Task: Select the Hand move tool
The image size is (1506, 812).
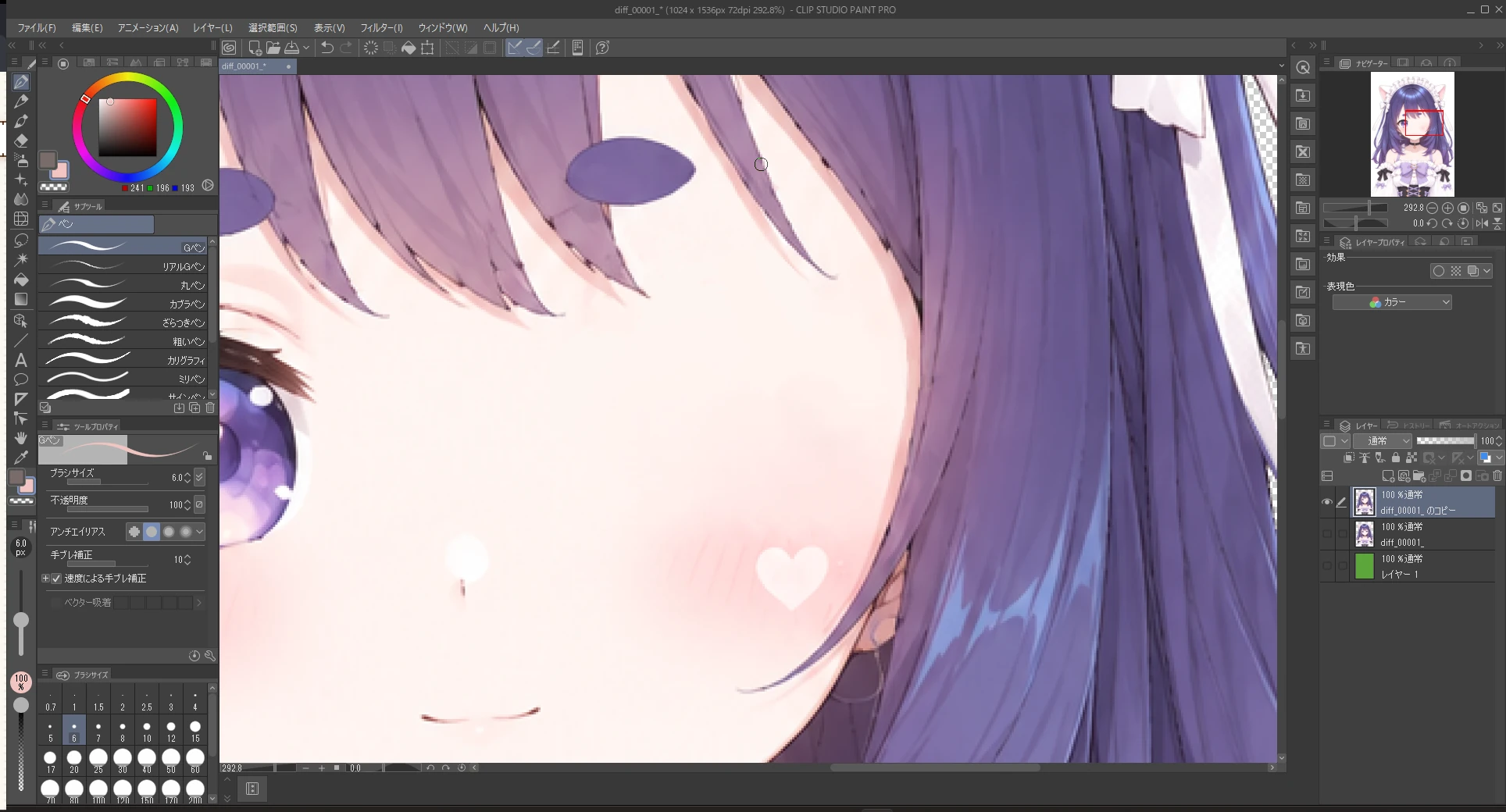Action: 21,438
